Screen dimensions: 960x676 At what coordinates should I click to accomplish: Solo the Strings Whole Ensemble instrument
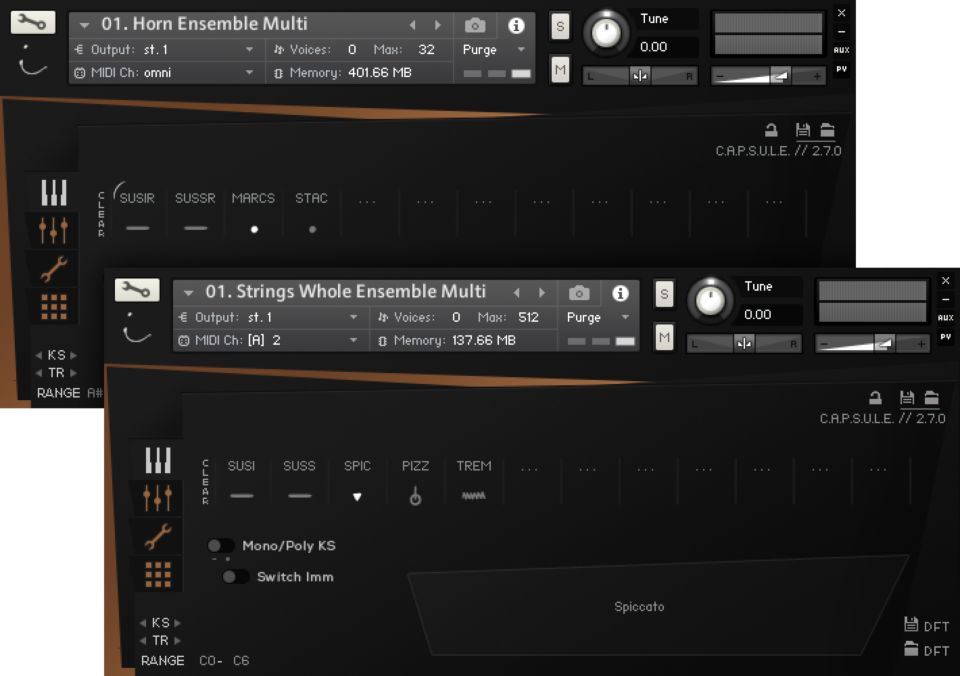point(664,293)
